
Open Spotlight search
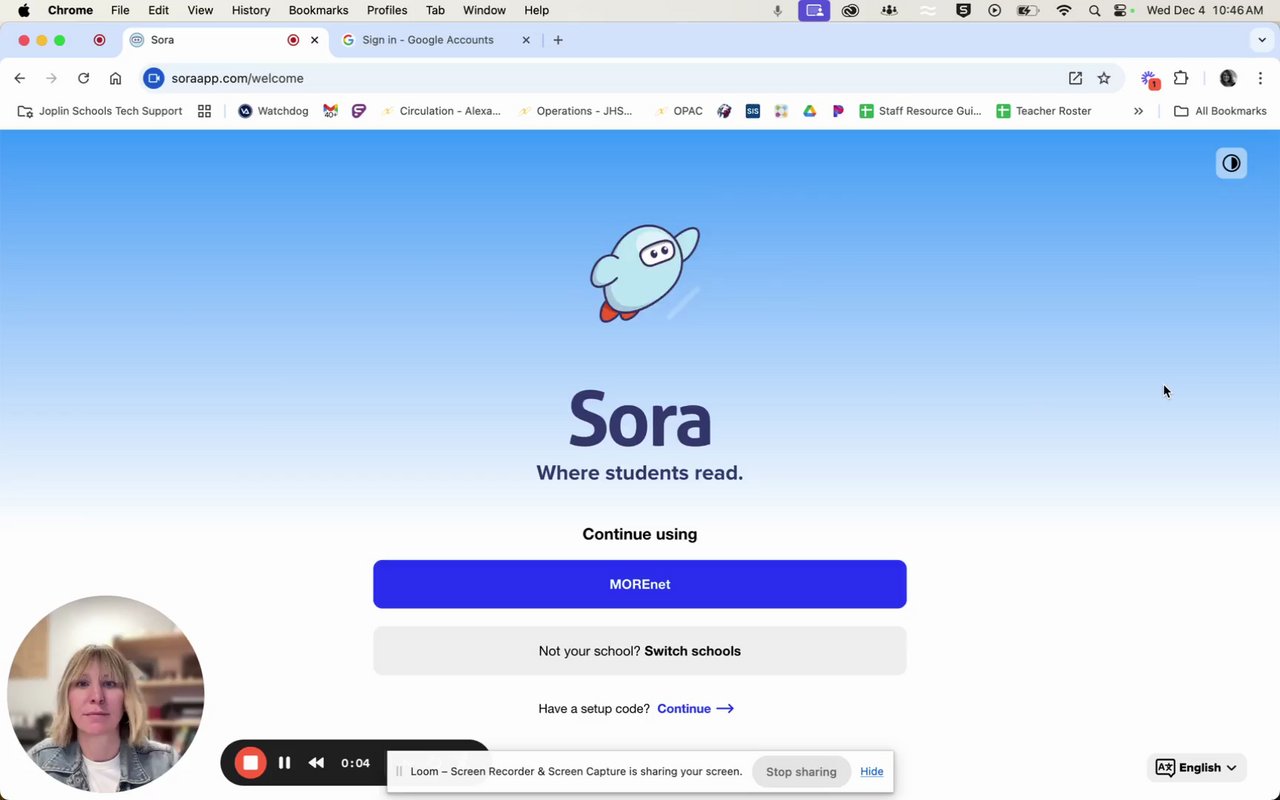[1094, 10]
